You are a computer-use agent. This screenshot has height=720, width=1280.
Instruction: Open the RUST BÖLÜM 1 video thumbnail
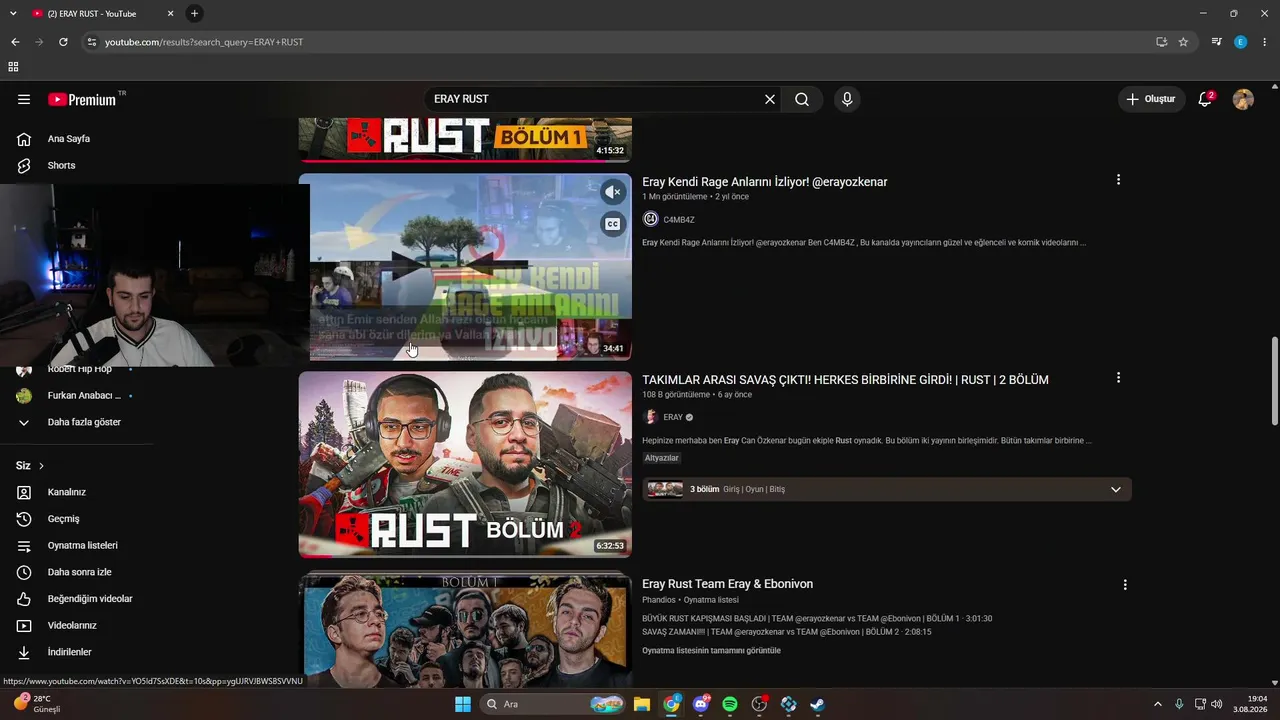point(465,139)
